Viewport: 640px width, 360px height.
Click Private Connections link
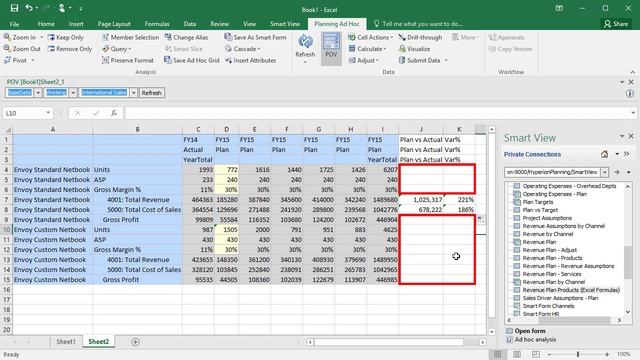532,154
